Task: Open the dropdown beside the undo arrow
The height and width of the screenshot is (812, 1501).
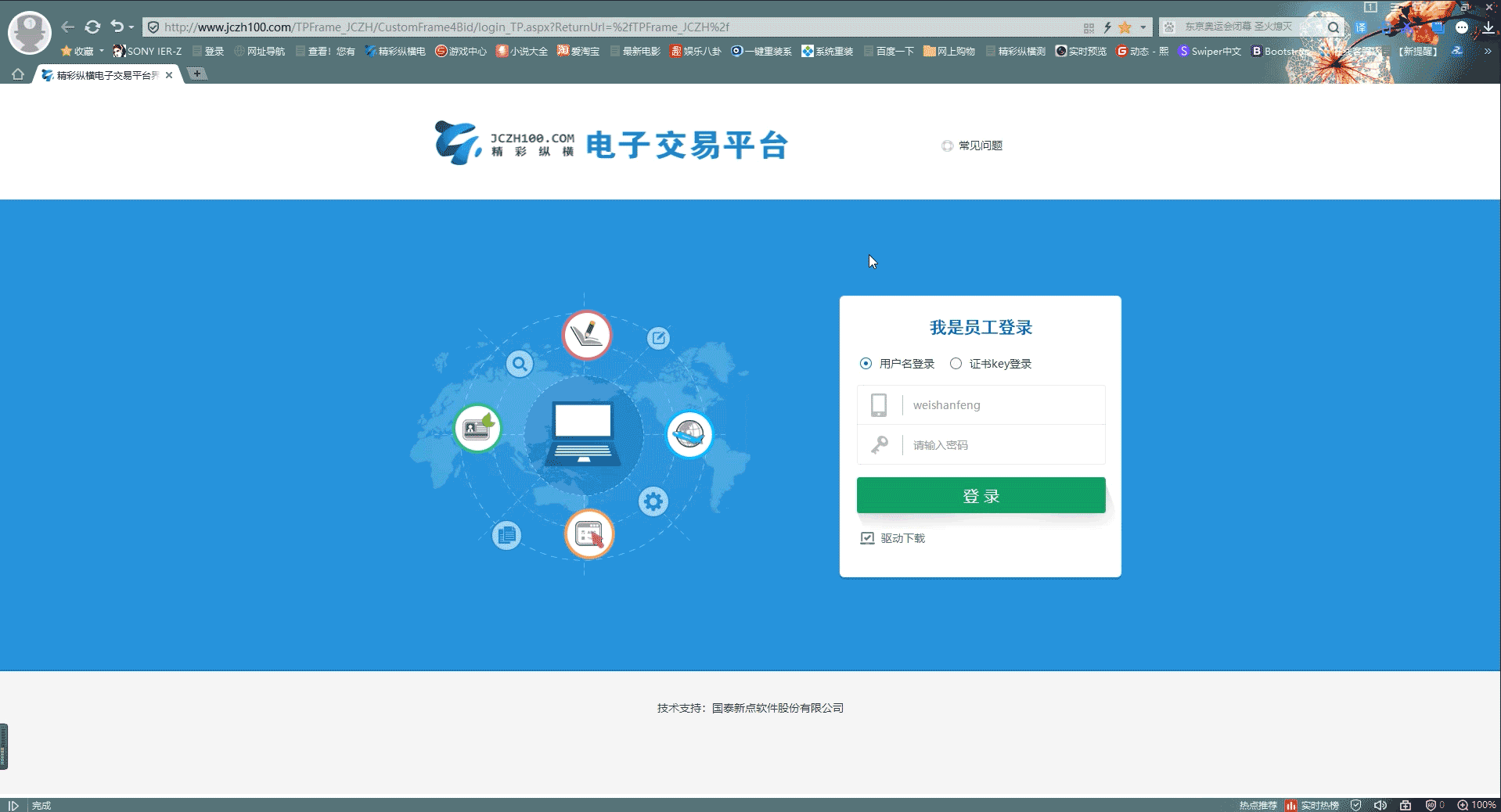Action: [131, 27]
